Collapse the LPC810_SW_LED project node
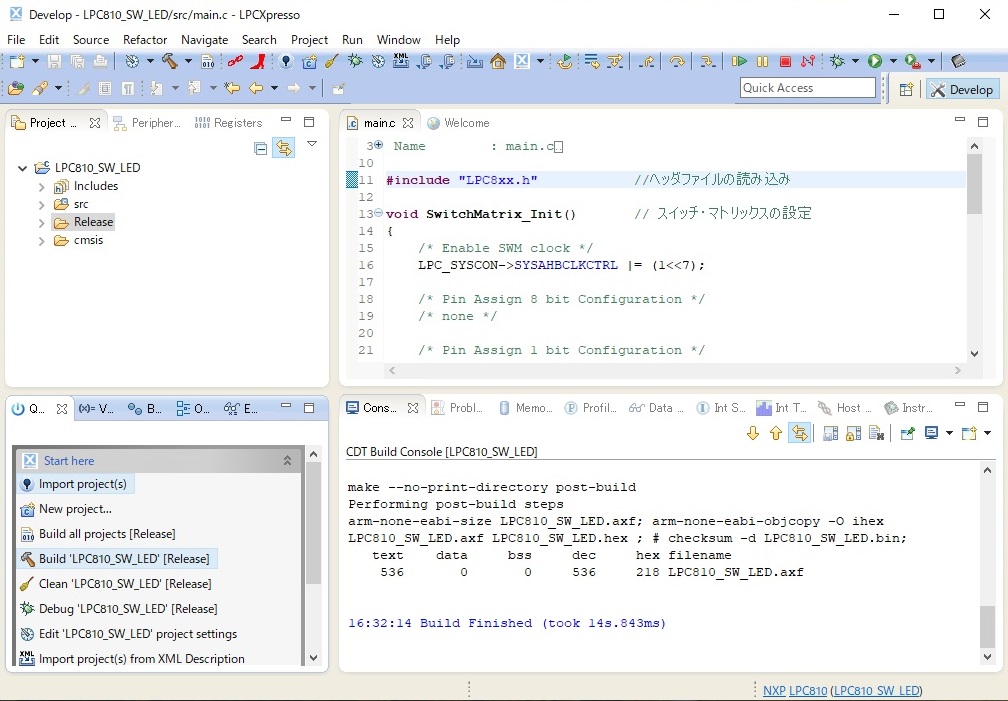 [x=22, y=168]
